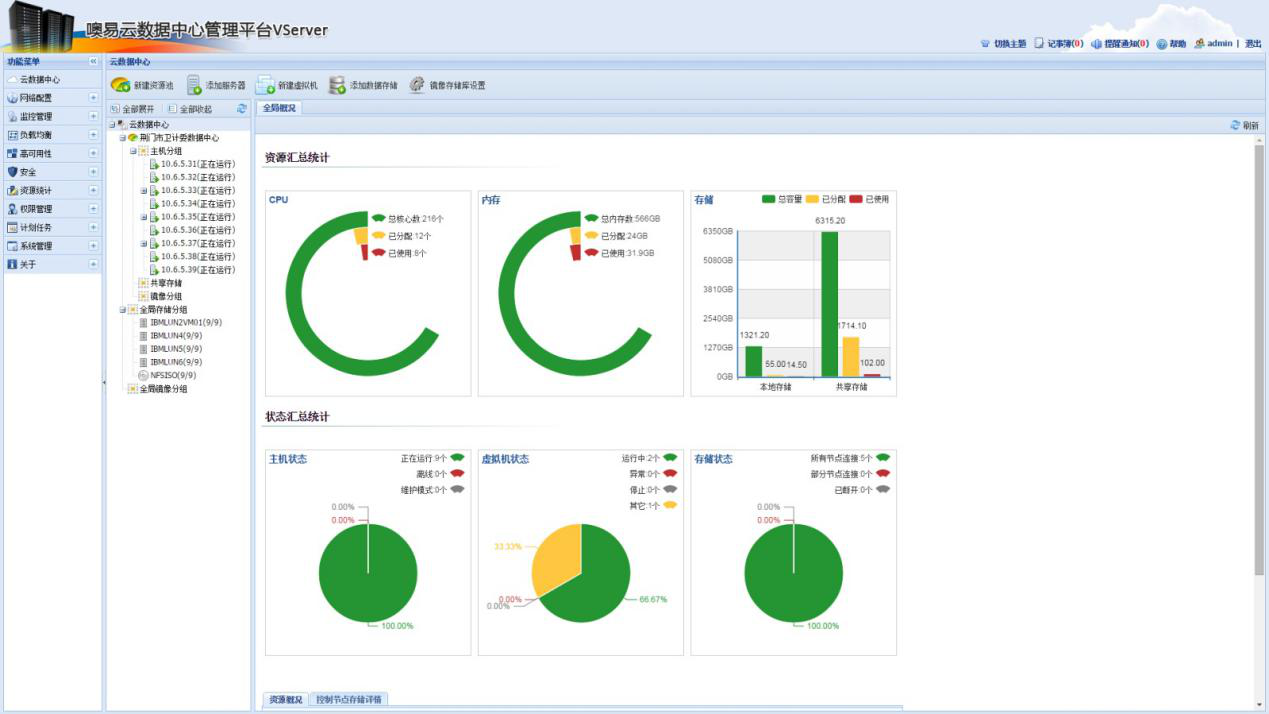Click the green 共享存储 total capacity bar

coord(830,304)
